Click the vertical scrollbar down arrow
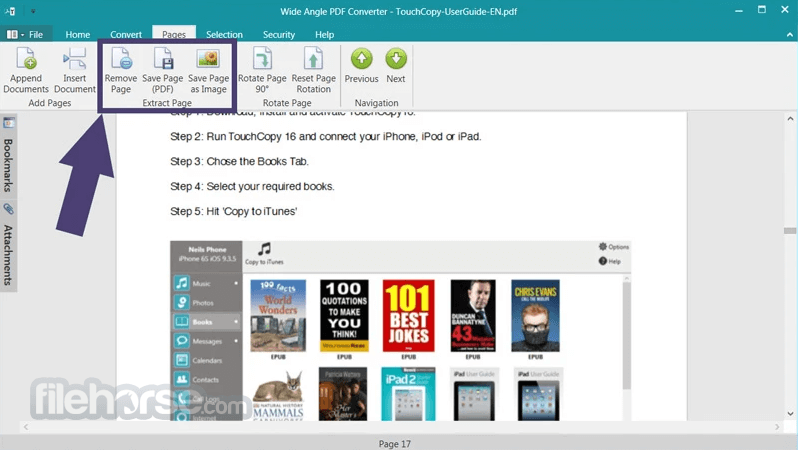This screenshot has height=450, width=798. [x=790, y=414]
